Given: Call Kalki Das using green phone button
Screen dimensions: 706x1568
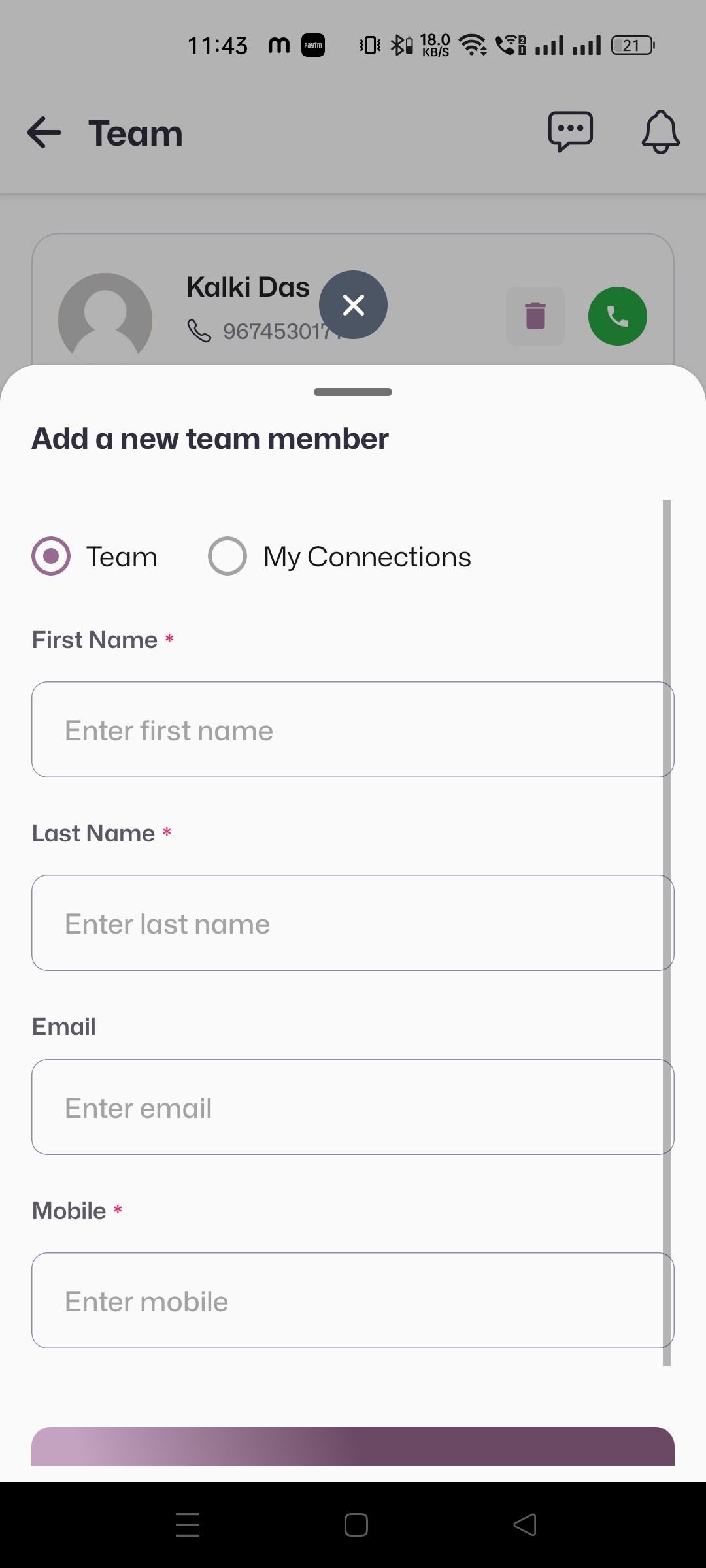Looking at the screenshot, I should [x=617, y=316].
